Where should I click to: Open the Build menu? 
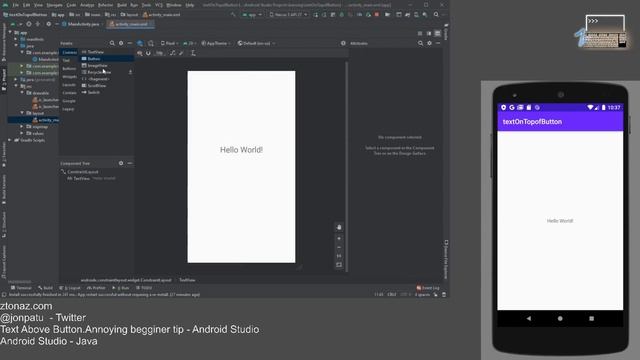pyautogui.click(x=122, y=5)
